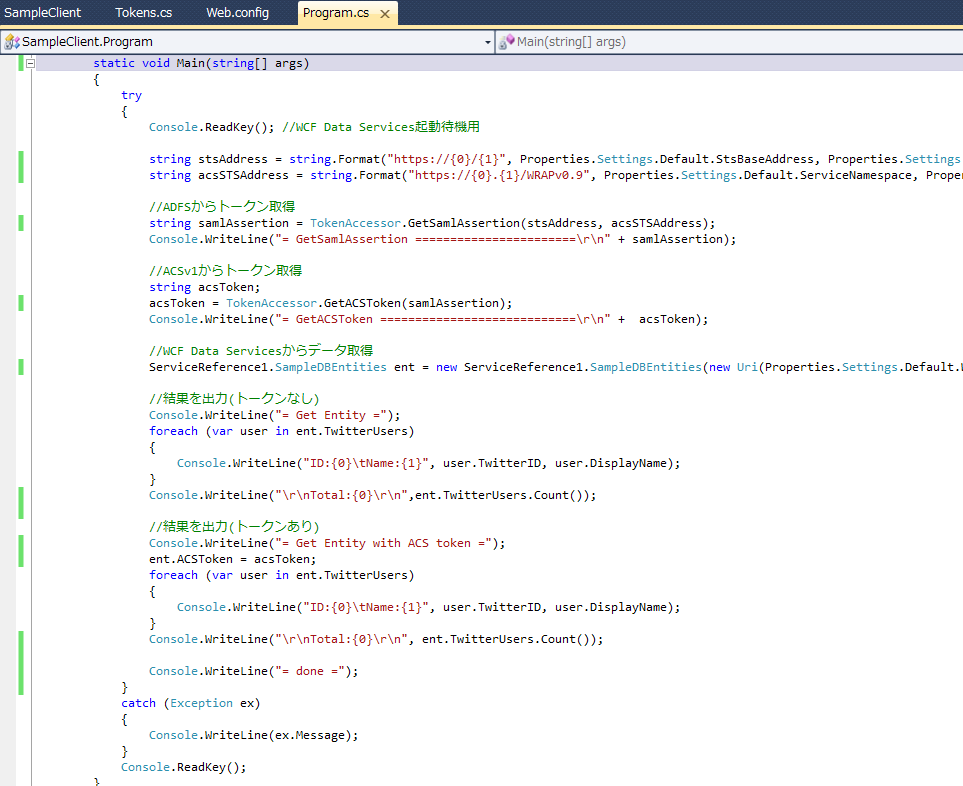Close the Program.cs tab
The image size is (963, 786).
click(x=385, y=14)
